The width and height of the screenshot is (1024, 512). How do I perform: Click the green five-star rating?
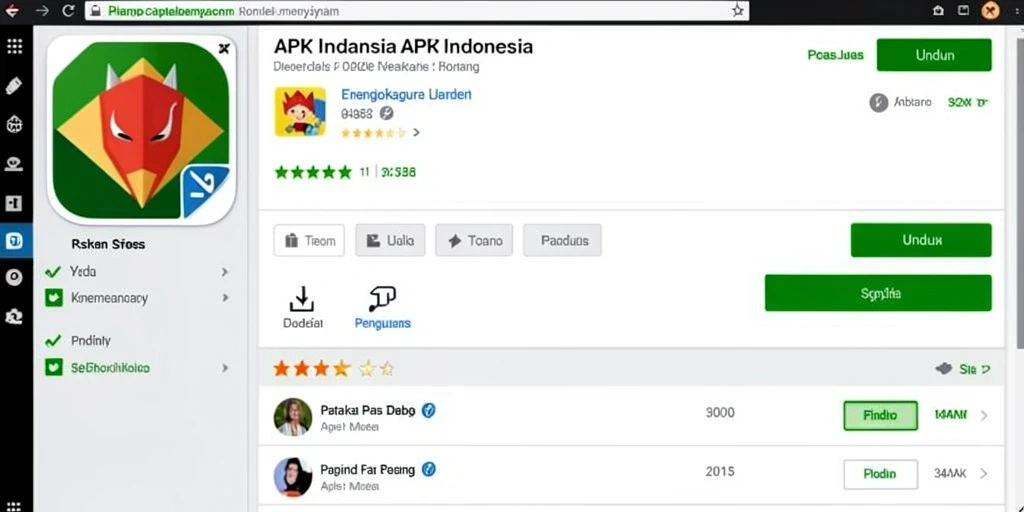tap(313, 172)
